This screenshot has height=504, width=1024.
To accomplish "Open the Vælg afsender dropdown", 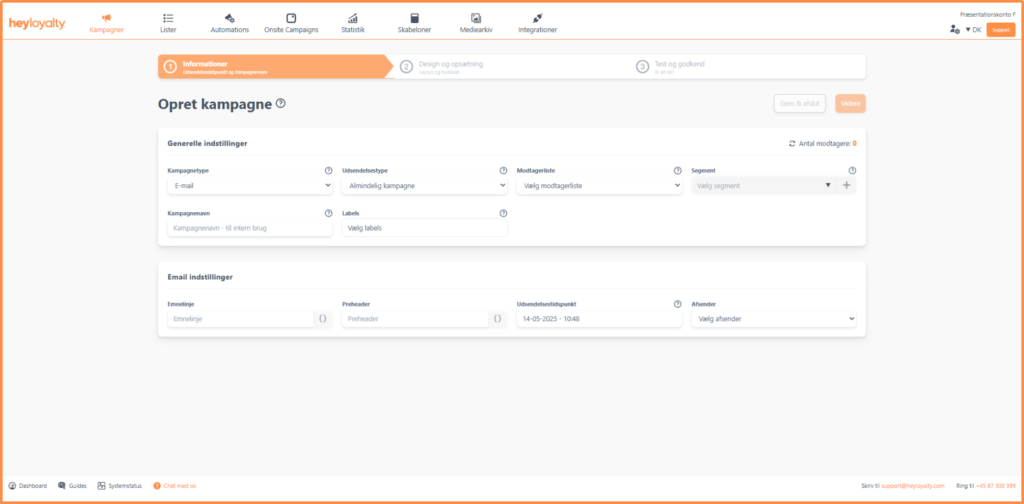I will coord(773,319).
